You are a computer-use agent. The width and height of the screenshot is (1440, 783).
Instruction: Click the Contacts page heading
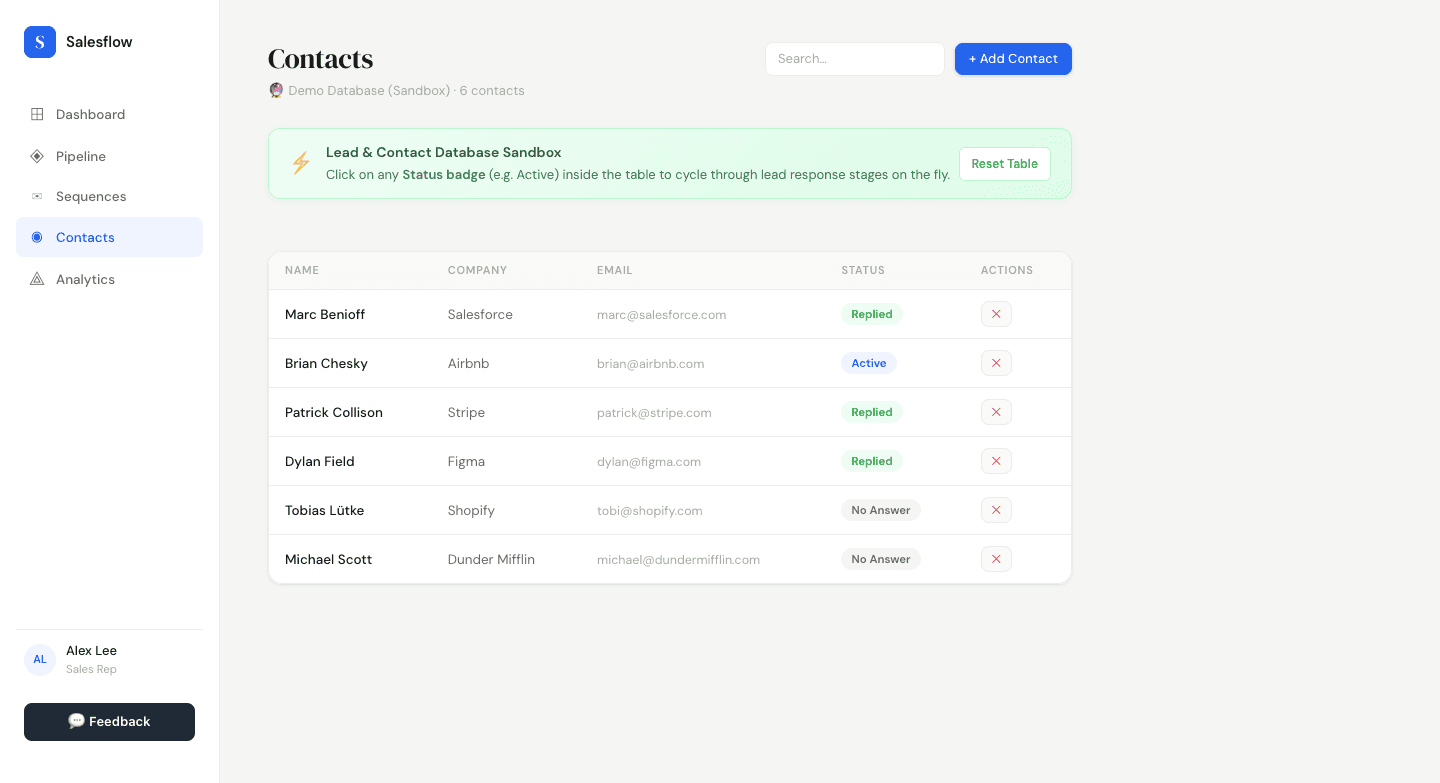(x=321, y=59)
